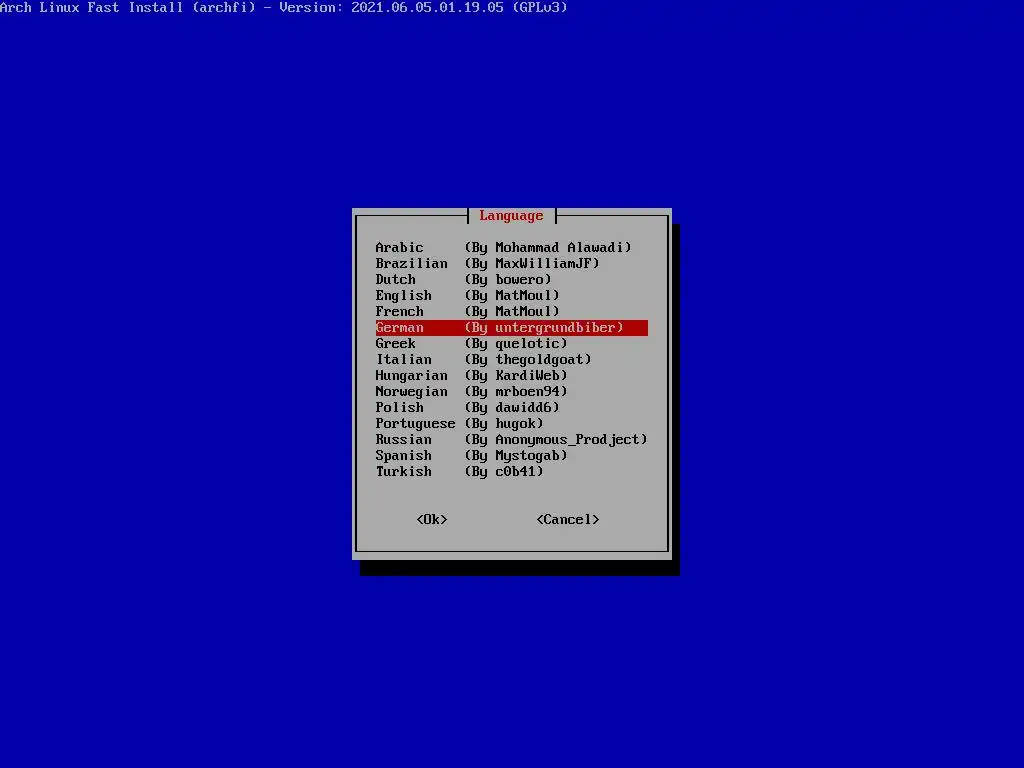The height and width of the screenshot is (768, 1024).
Task: Choose the Brazilian language option
Action: point(511,263)
